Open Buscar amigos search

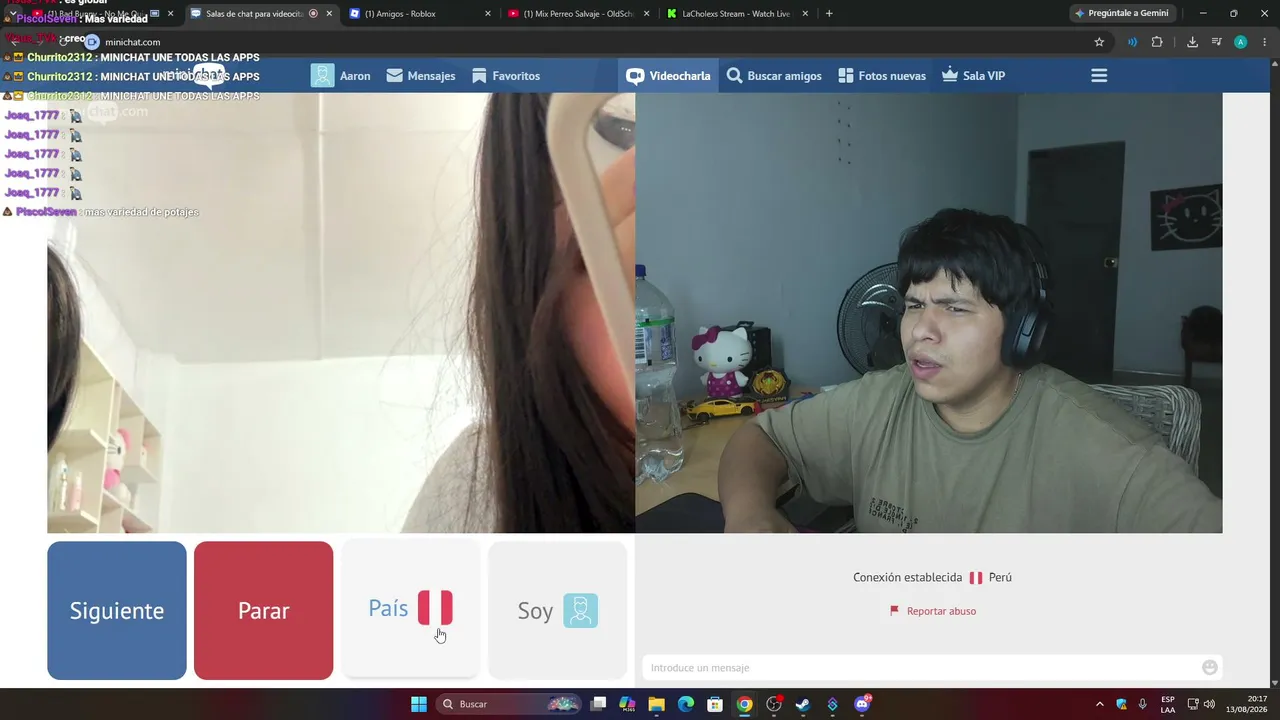click(774, 76)
